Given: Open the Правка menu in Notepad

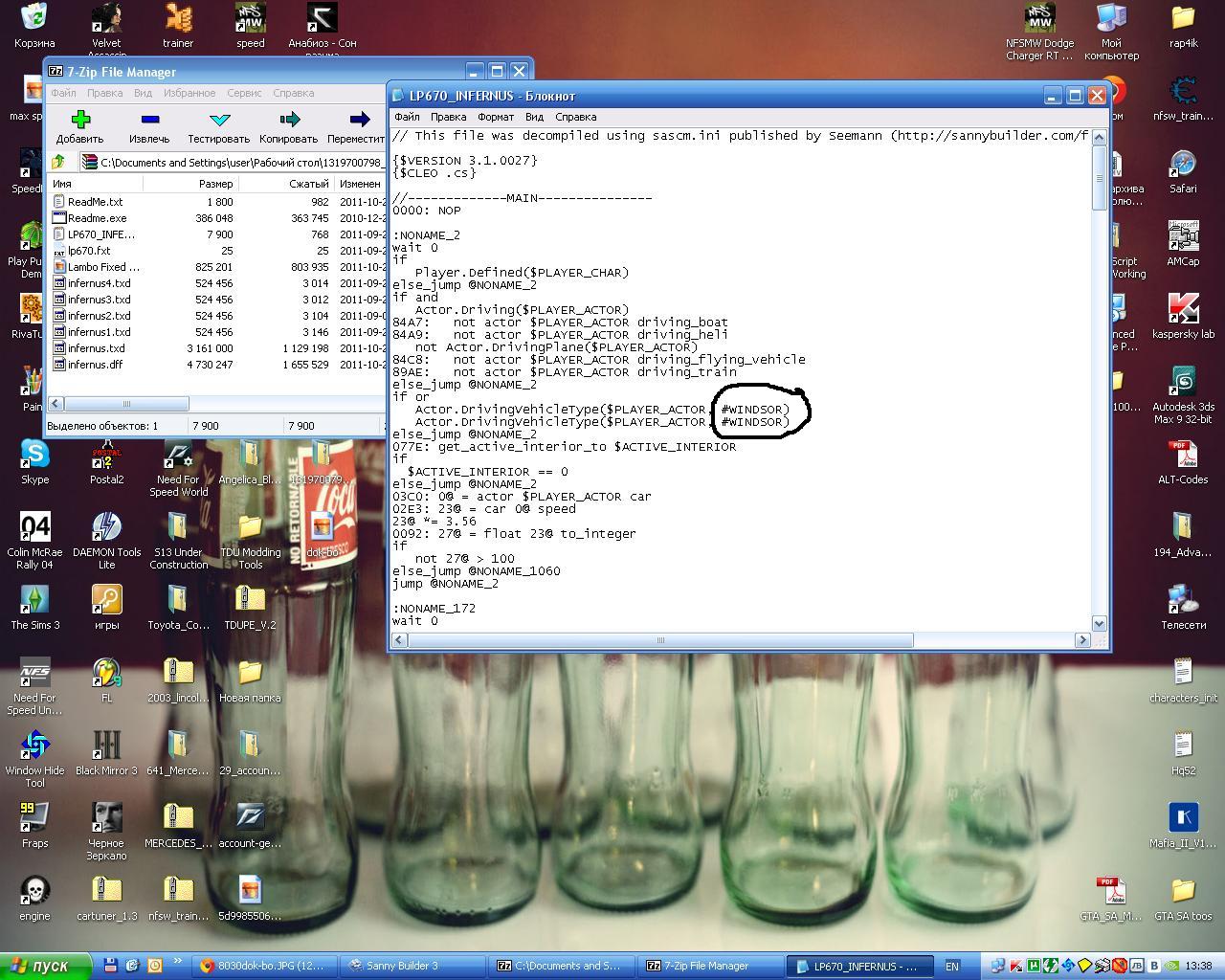Looking at the screenshot, I should [x=448, y=117].
